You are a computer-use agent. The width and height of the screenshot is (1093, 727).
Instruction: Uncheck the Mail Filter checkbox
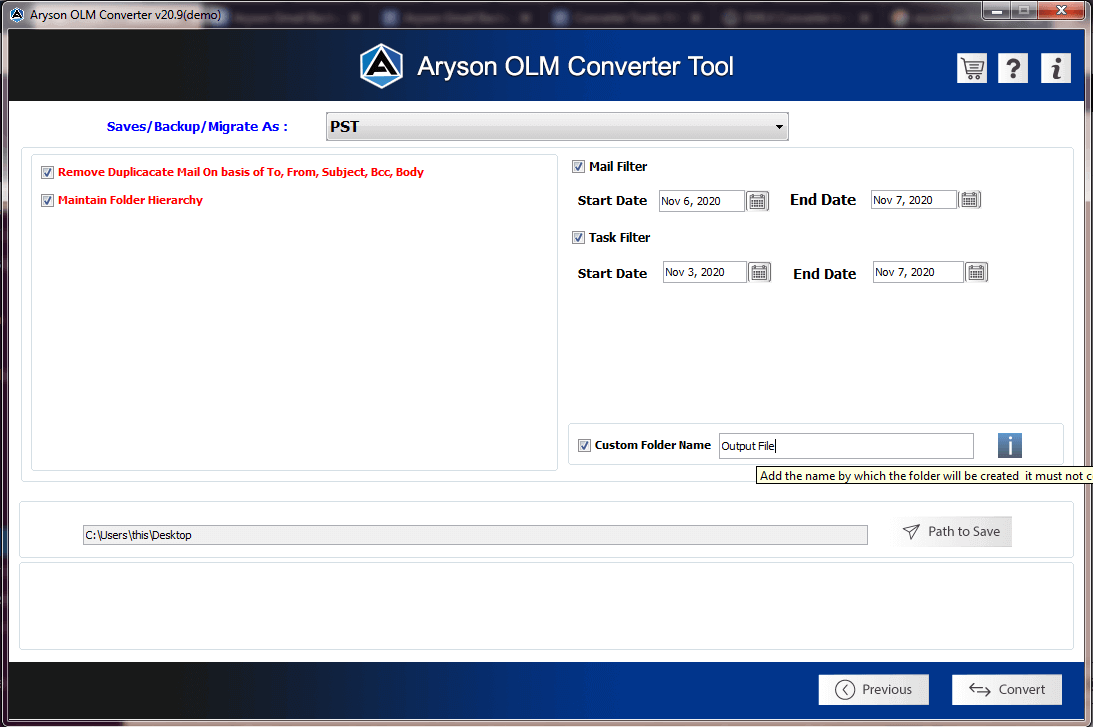pos(578,167)
